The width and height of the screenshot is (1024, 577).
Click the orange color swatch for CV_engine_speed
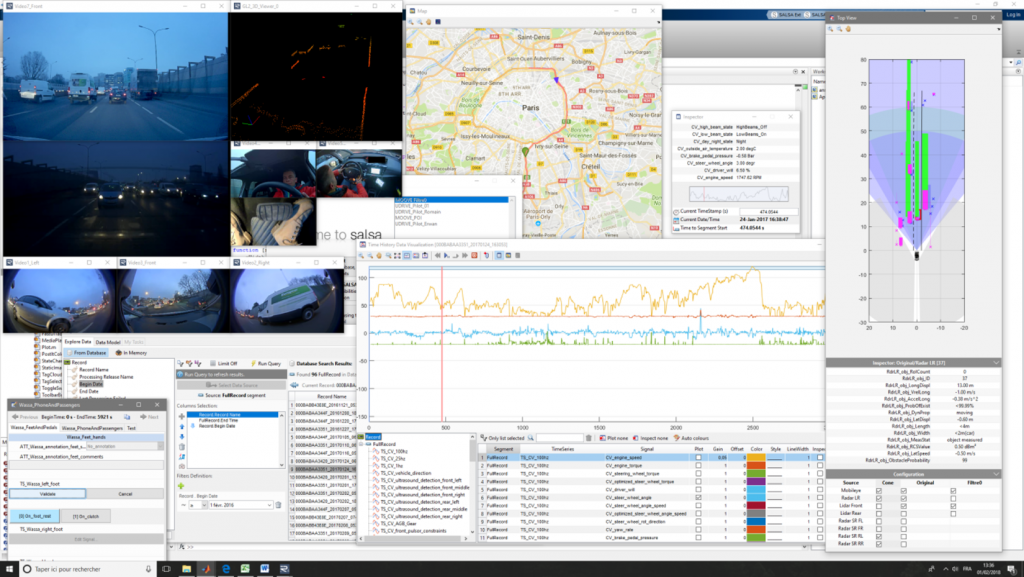[x=756, y=457]
